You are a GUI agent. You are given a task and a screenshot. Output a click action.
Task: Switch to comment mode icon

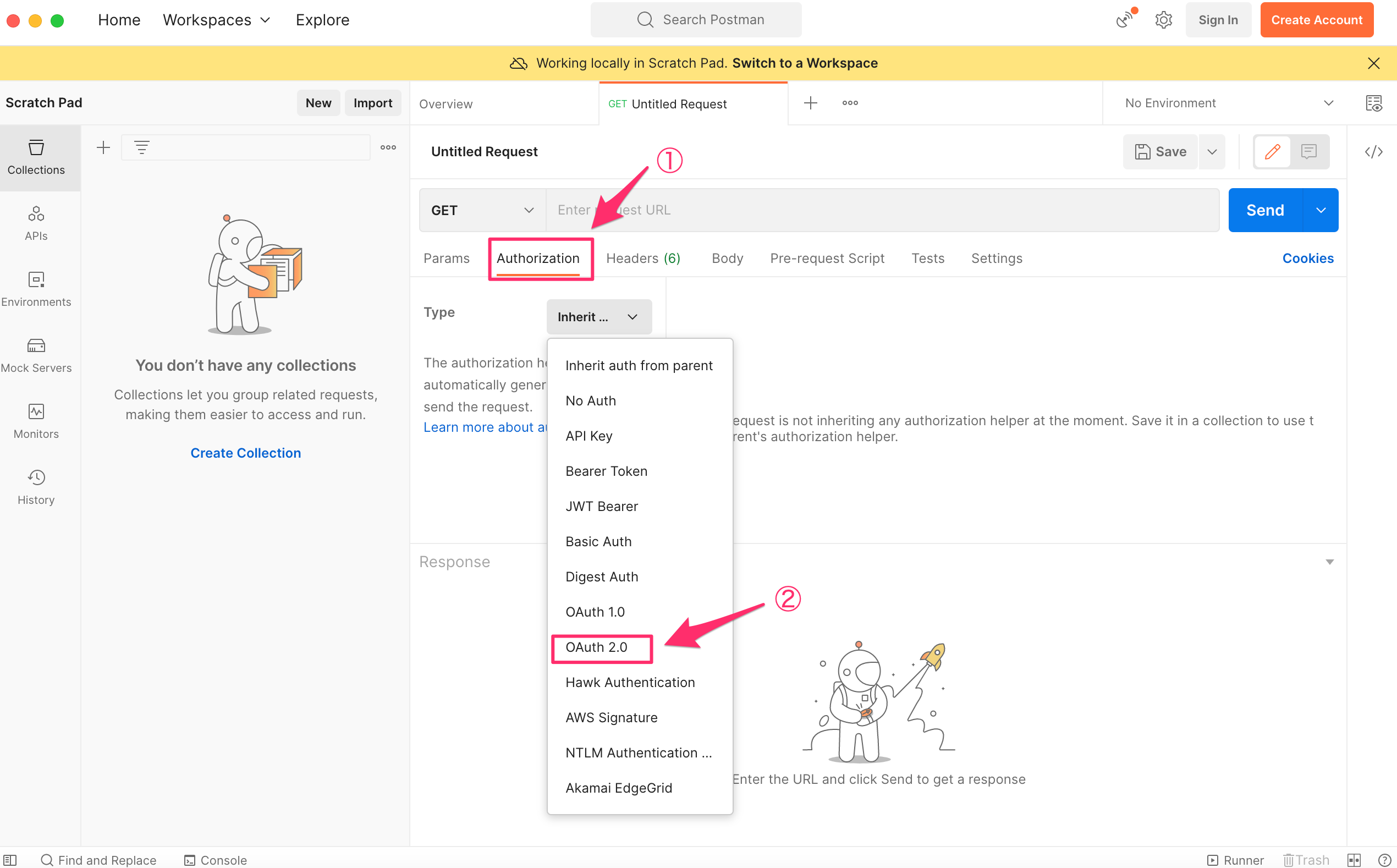(1308, 152)
